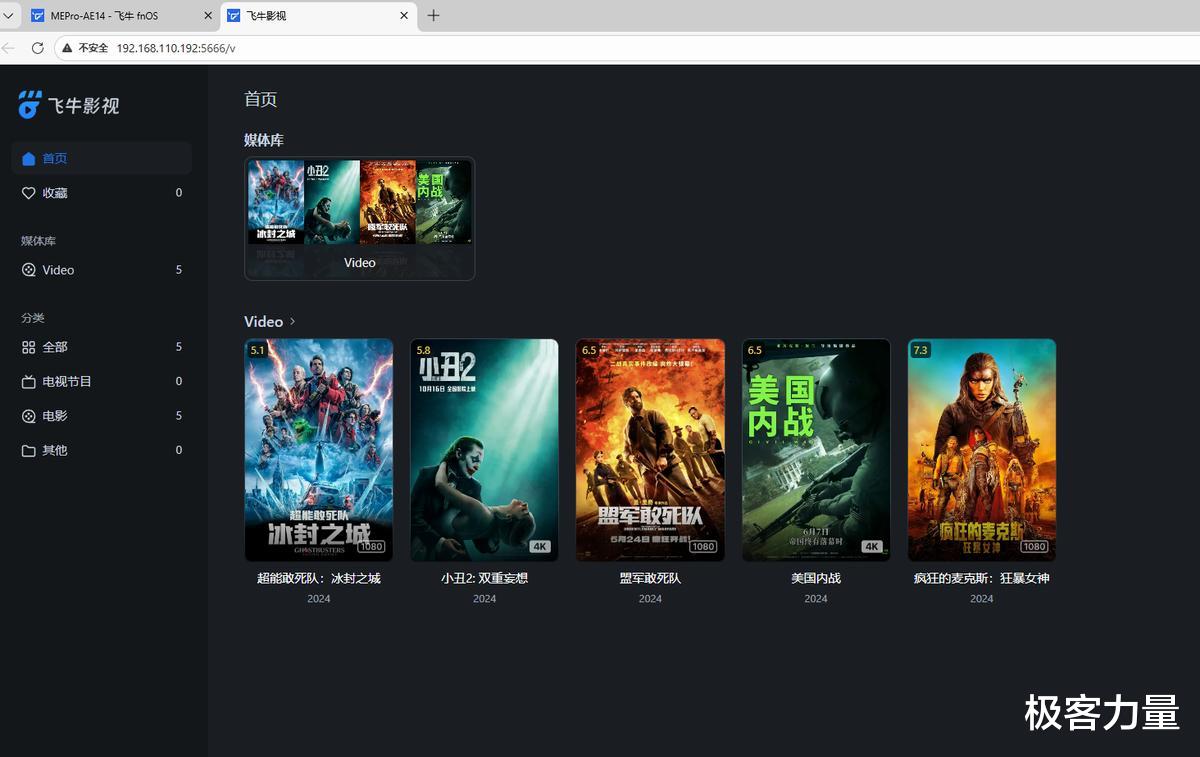The image size is (1200, 757).
Task: Open the 美国内战 movie poster
Action: (x=816, y=450)
